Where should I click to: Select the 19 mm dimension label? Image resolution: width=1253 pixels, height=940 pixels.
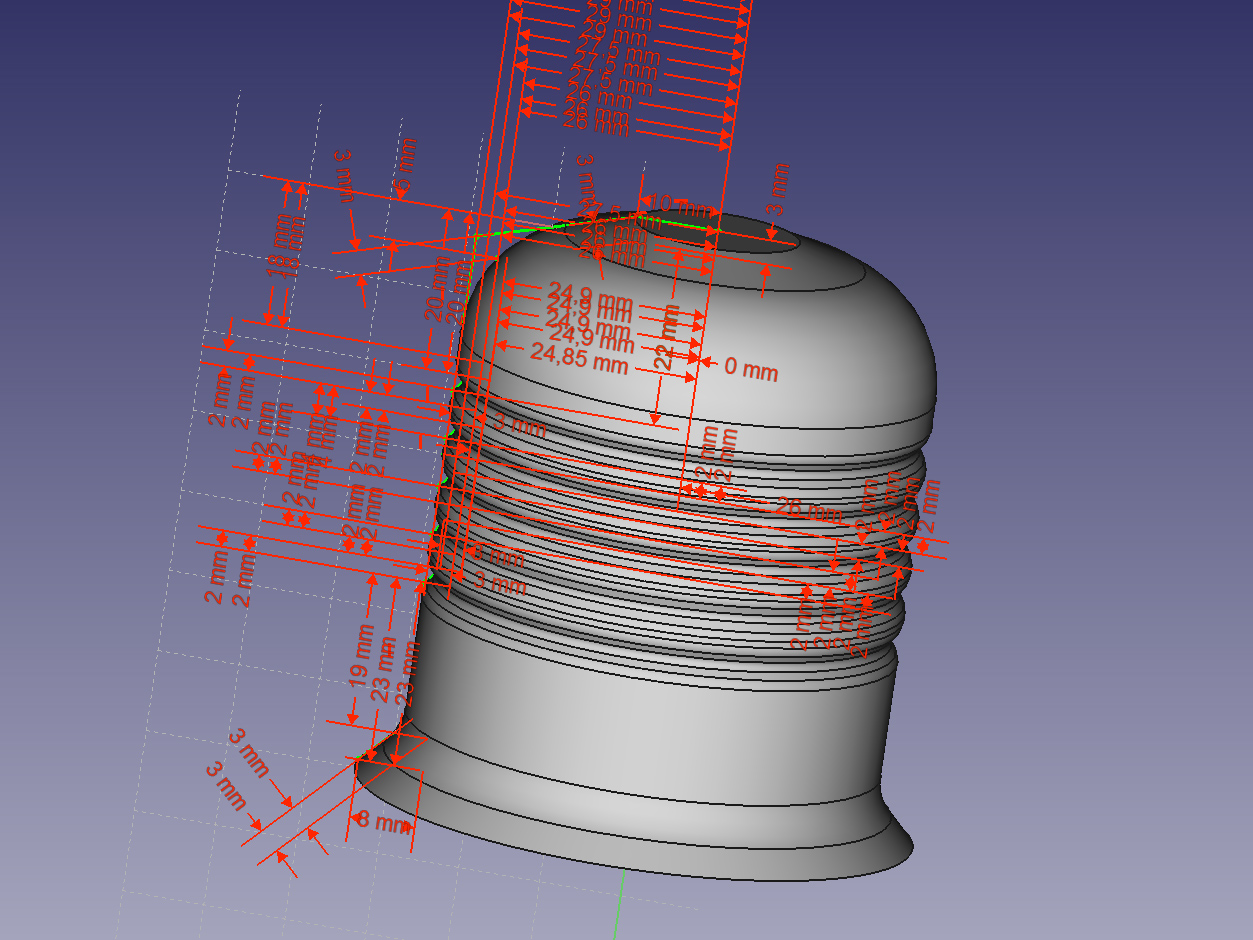pos(362,656)
